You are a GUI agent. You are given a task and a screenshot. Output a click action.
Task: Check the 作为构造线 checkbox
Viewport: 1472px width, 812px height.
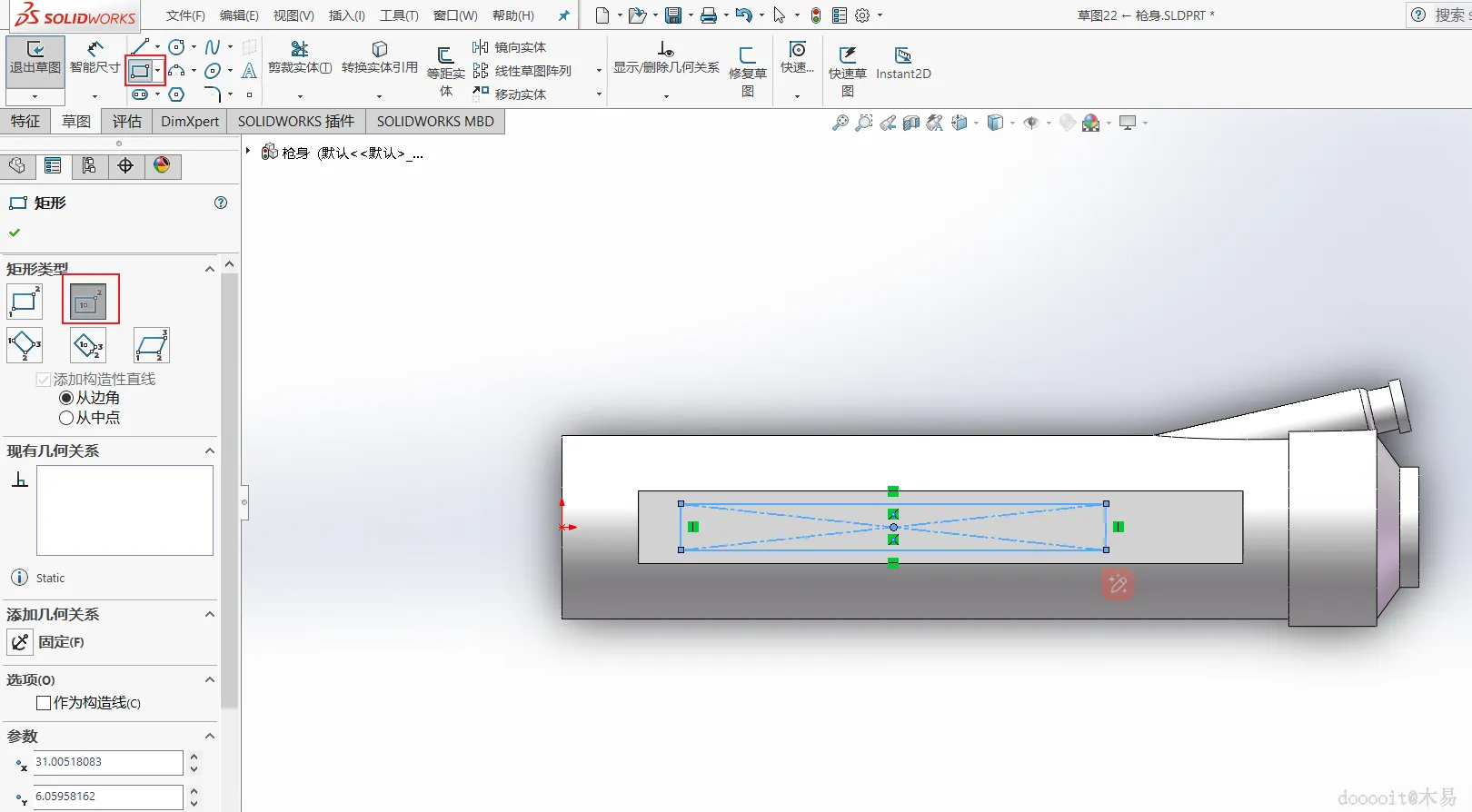click(44, 703)
